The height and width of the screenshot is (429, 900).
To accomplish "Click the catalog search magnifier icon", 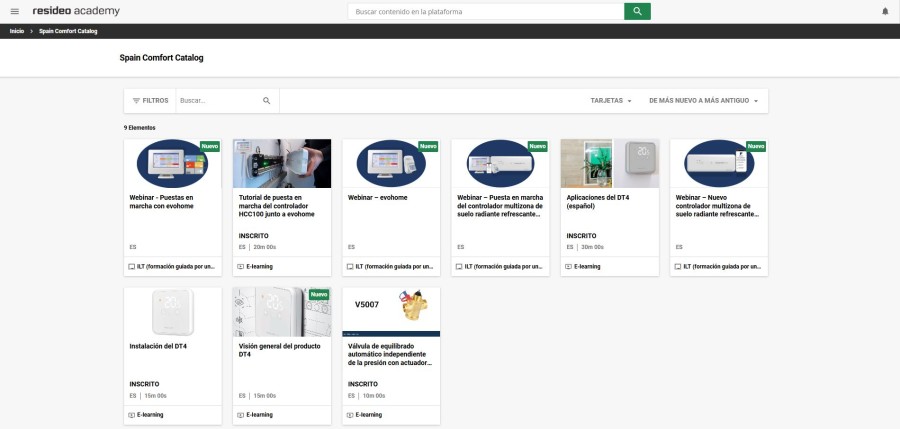I will click(x=266, y=101).
